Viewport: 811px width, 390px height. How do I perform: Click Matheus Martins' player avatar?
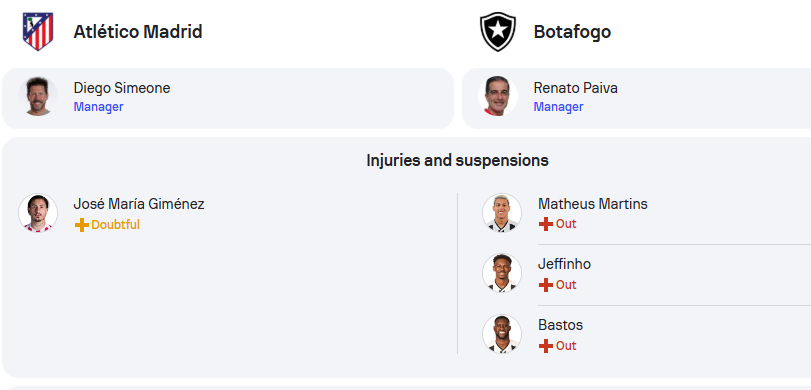(502, 213)
